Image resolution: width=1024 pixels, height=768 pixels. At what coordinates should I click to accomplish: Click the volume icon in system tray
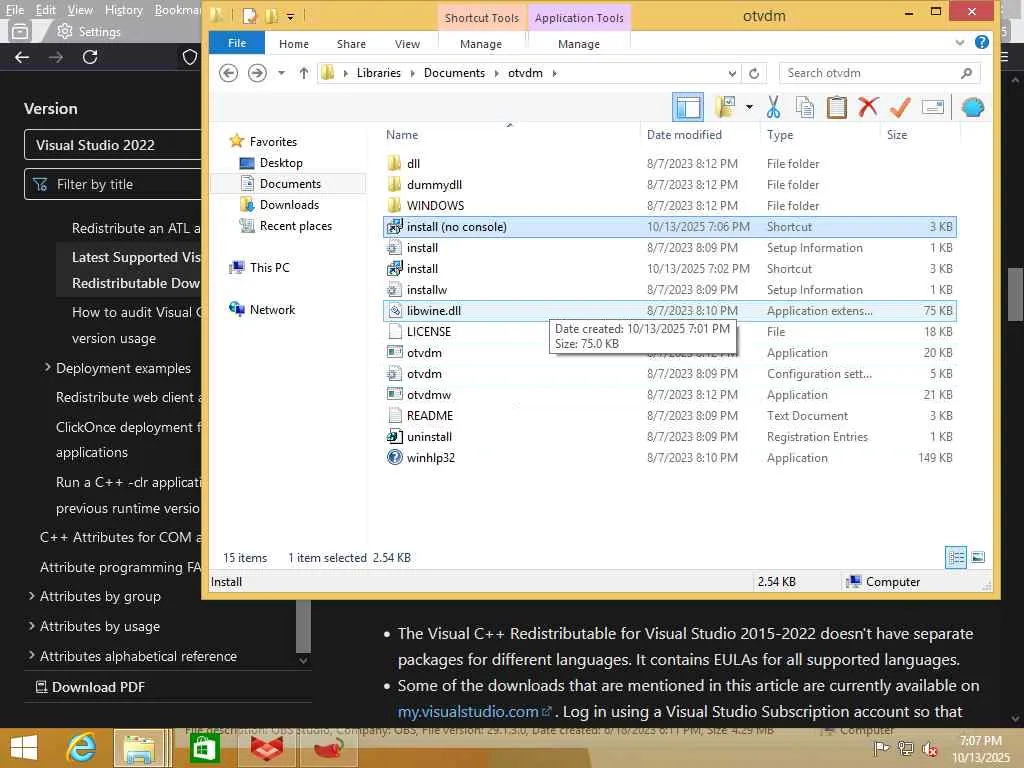pos(928,749)
